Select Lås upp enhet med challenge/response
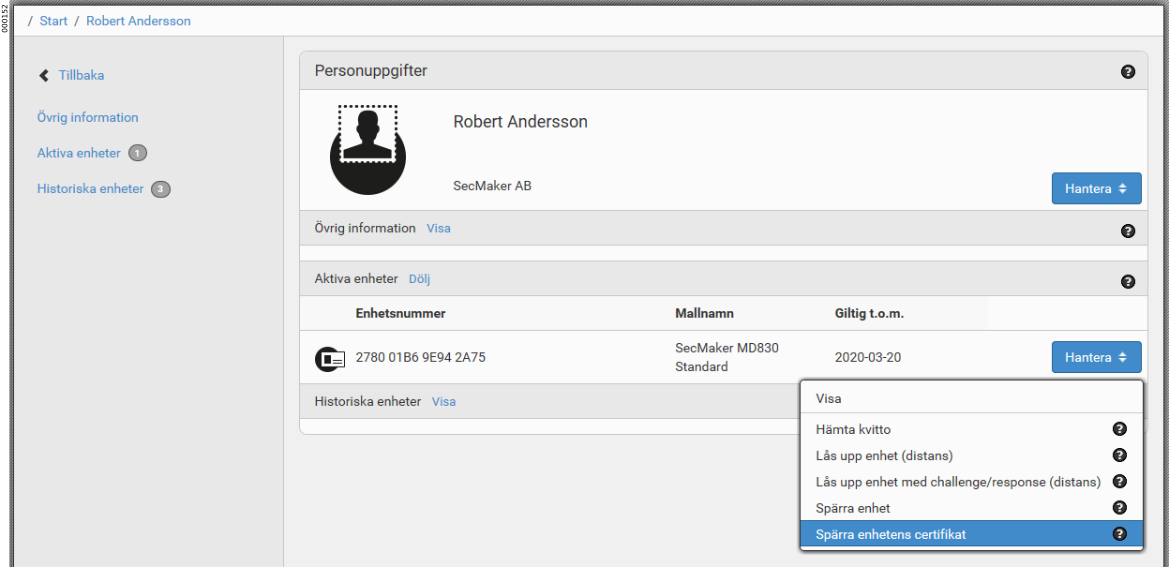 pos(957,482)
